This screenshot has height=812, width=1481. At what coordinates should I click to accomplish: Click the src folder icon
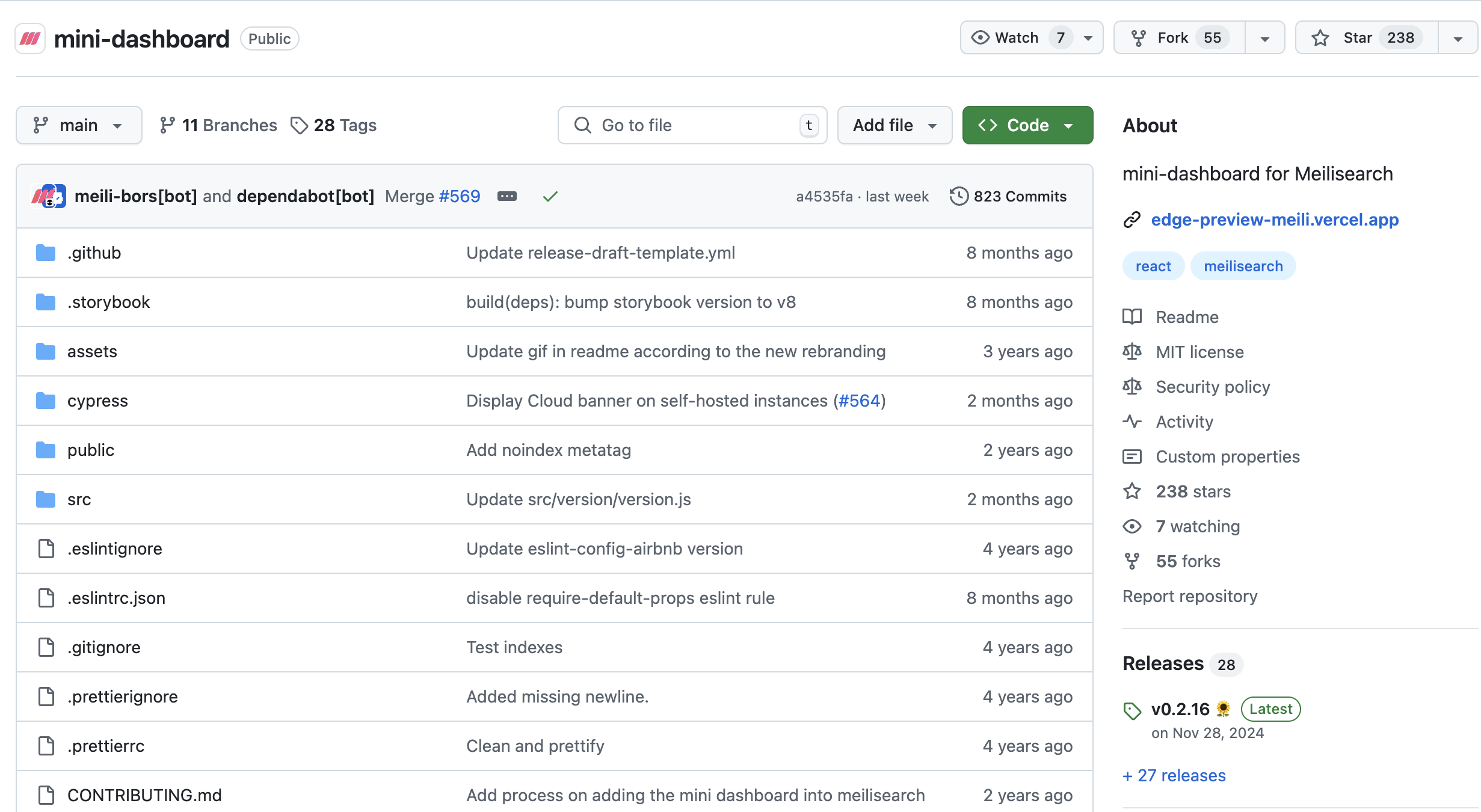(x=46, y=500)
